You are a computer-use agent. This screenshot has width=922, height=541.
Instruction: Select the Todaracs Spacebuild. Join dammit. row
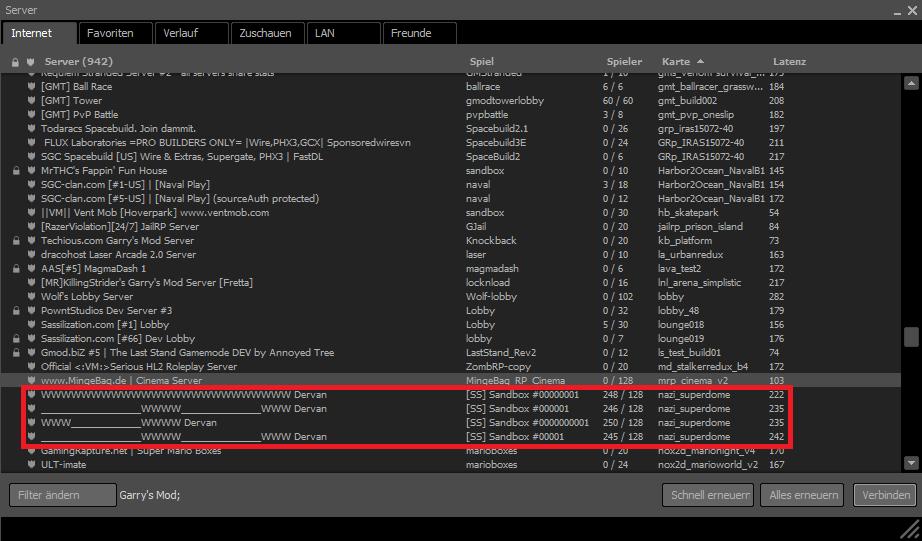point(450,128)
